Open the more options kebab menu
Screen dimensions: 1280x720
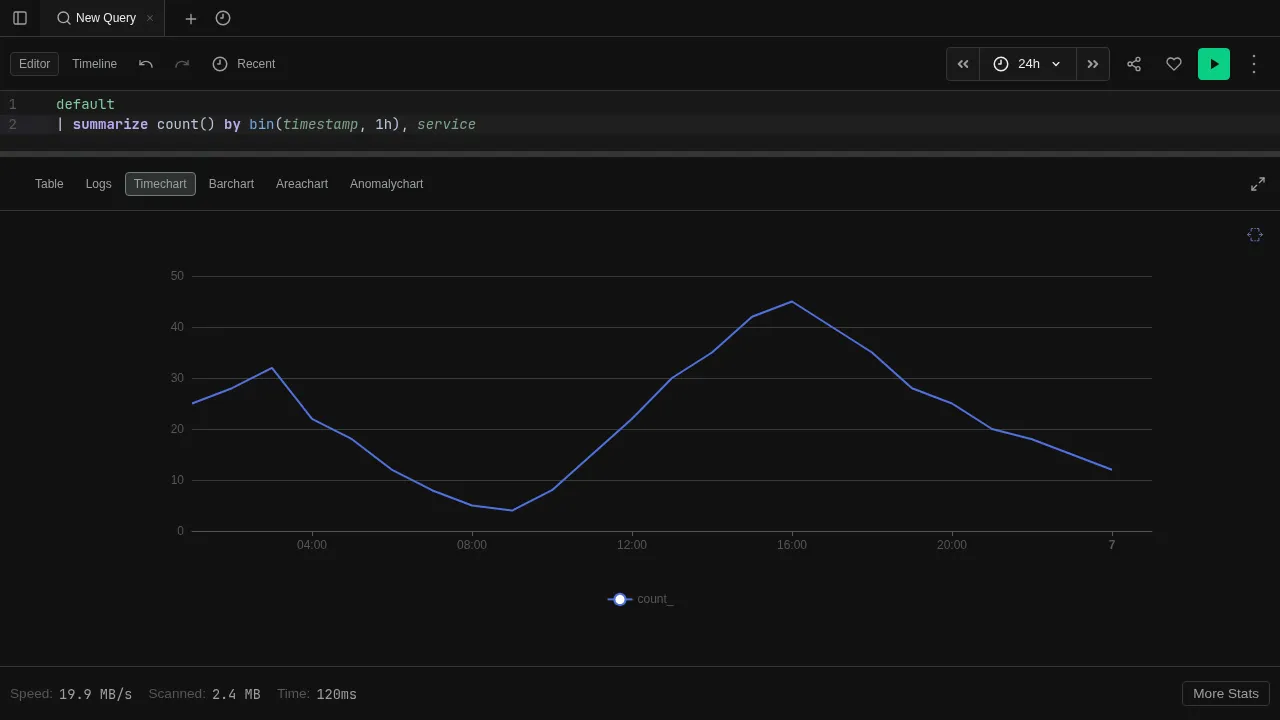[x=1254, y=64]
